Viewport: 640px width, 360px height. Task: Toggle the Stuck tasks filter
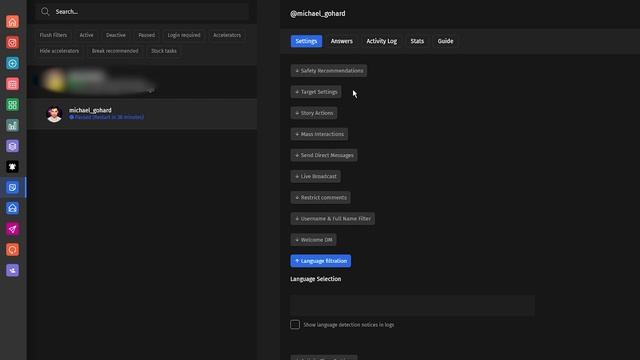click(164, 51)
